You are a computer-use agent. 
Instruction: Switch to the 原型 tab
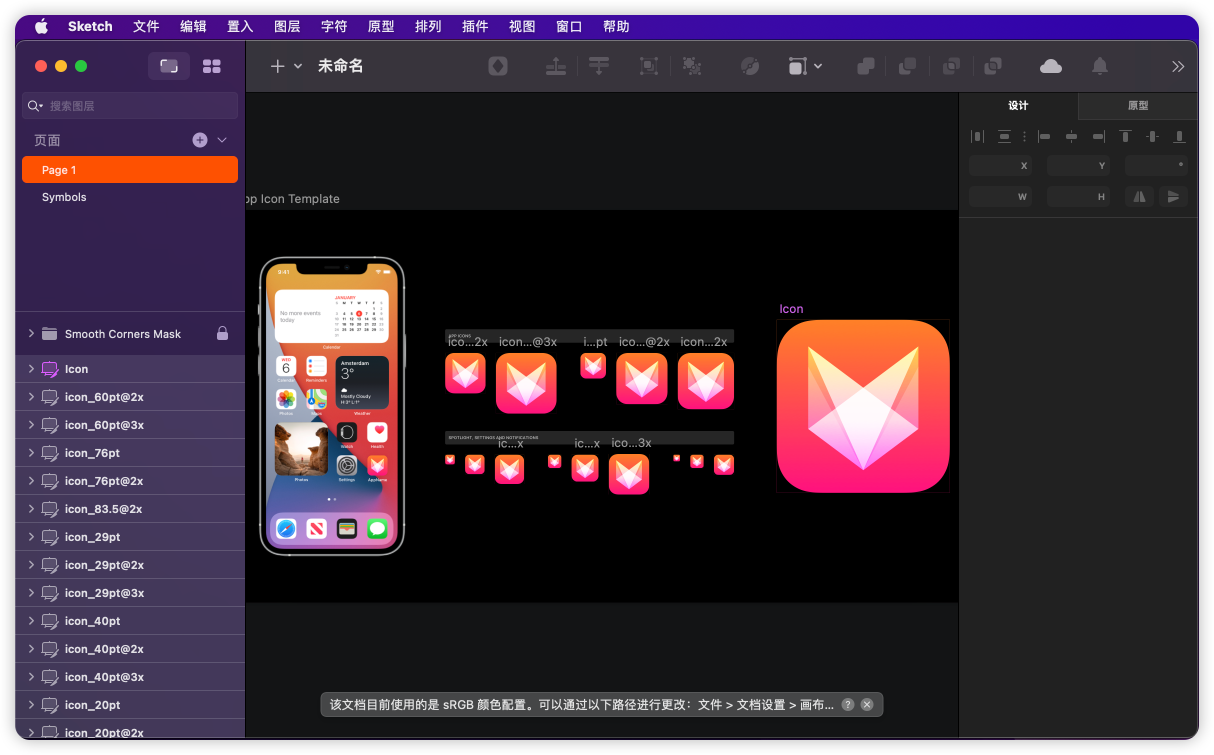click(1137, 106)
